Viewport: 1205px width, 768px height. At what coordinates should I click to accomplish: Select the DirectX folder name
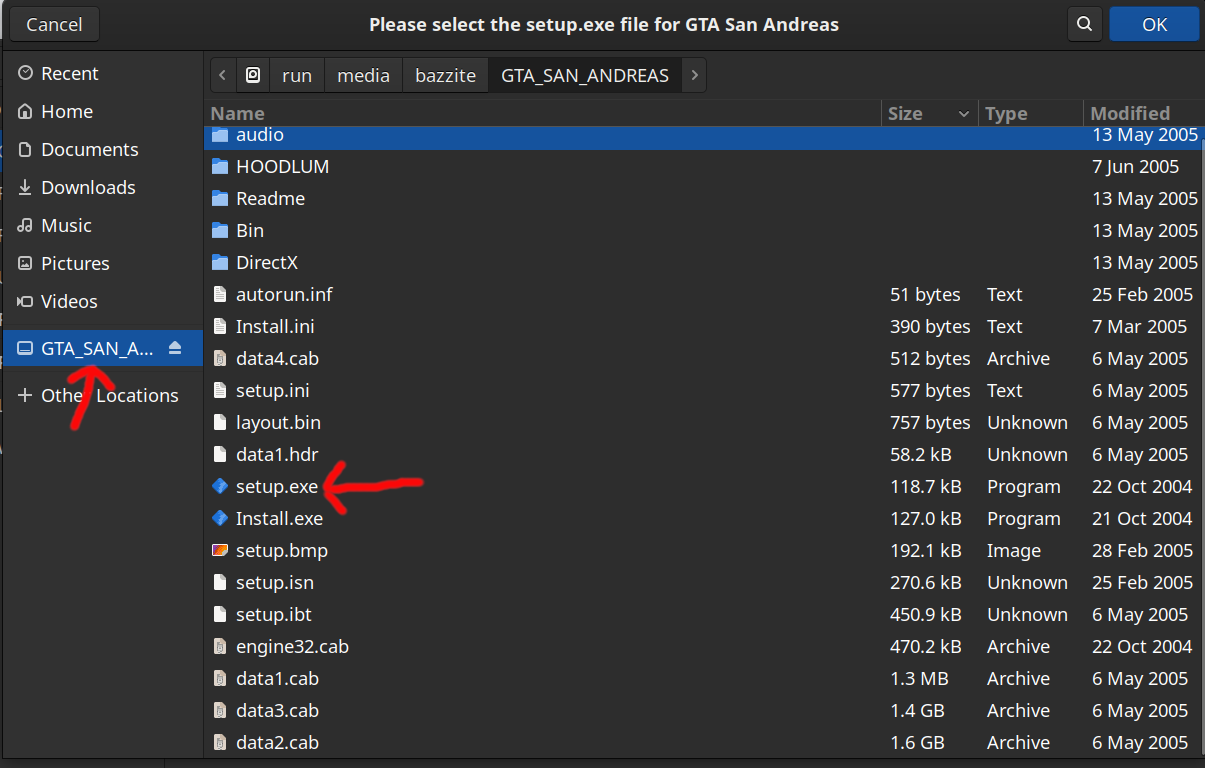tap(267, 262)
